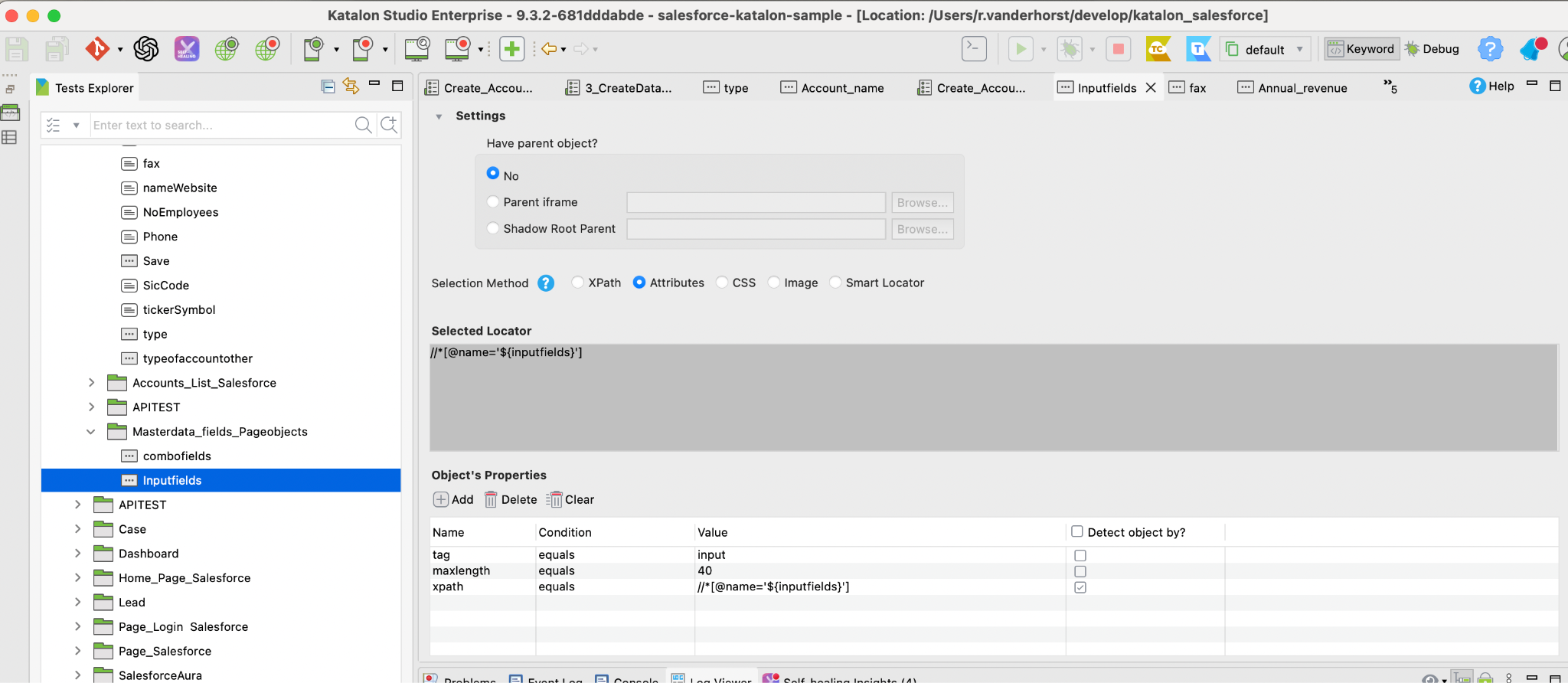Select the Shadow Root Parent radio
Screen dimensions: 1568x683
pos(493,228)
